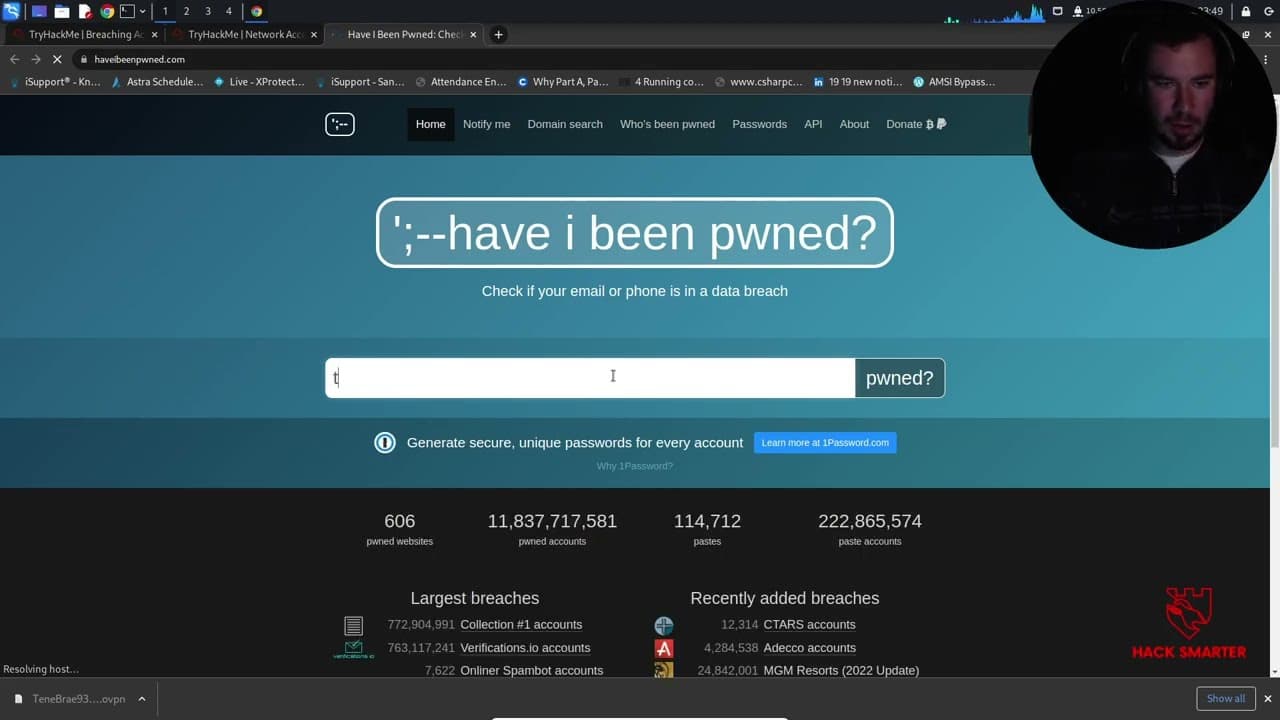Open the terminal emulator launcher

(127, 11)
